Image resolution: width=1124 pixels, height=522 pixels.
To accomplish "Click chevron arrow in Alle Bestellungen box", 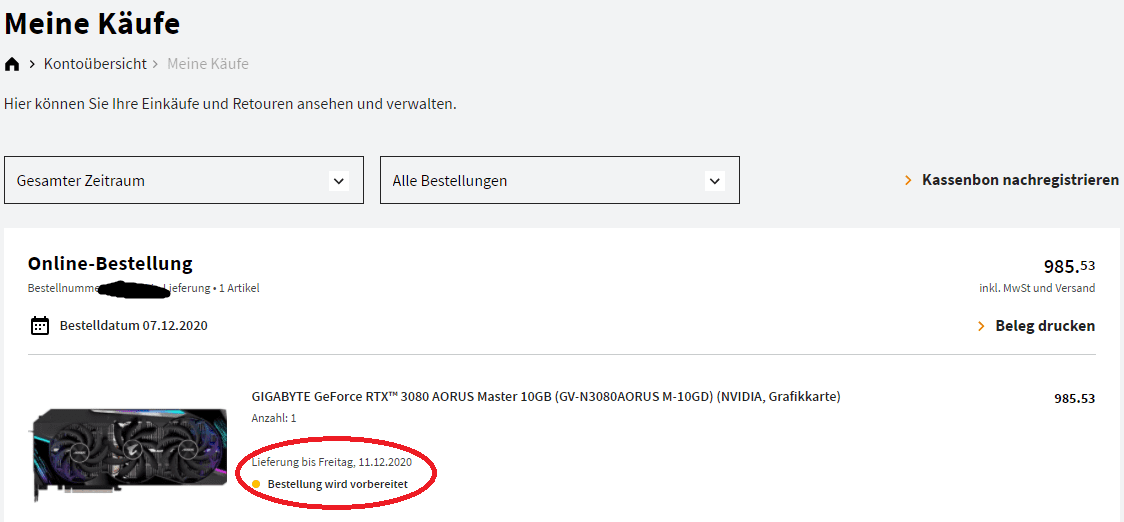I will (x=714, y=181).
